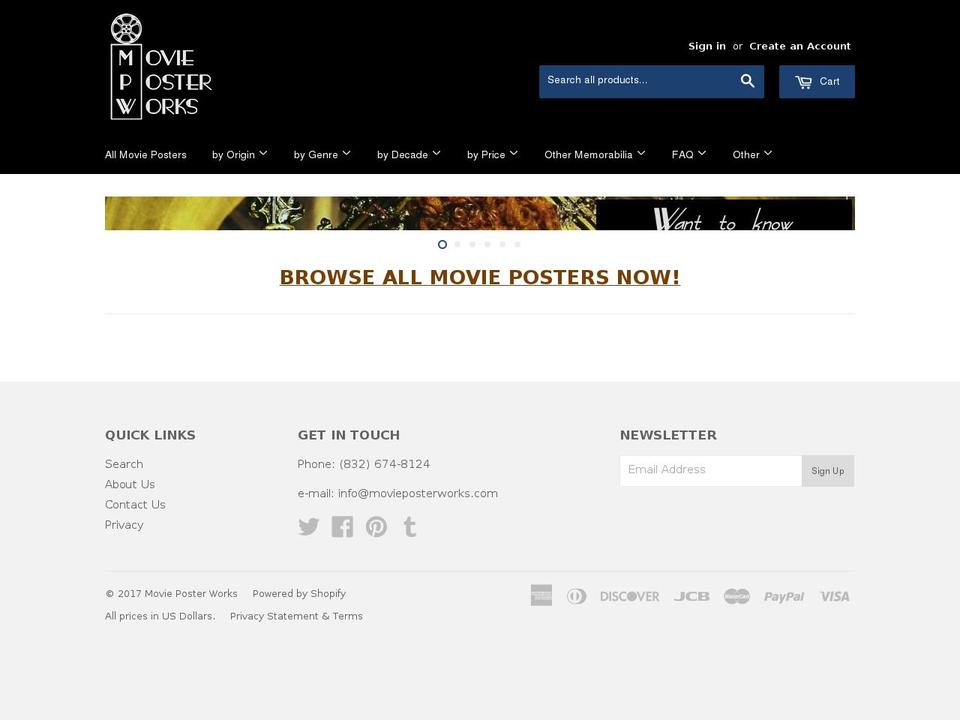Click the Visa payment icon
The height and width of the screenshot is (720, 960).
(835, 596)
